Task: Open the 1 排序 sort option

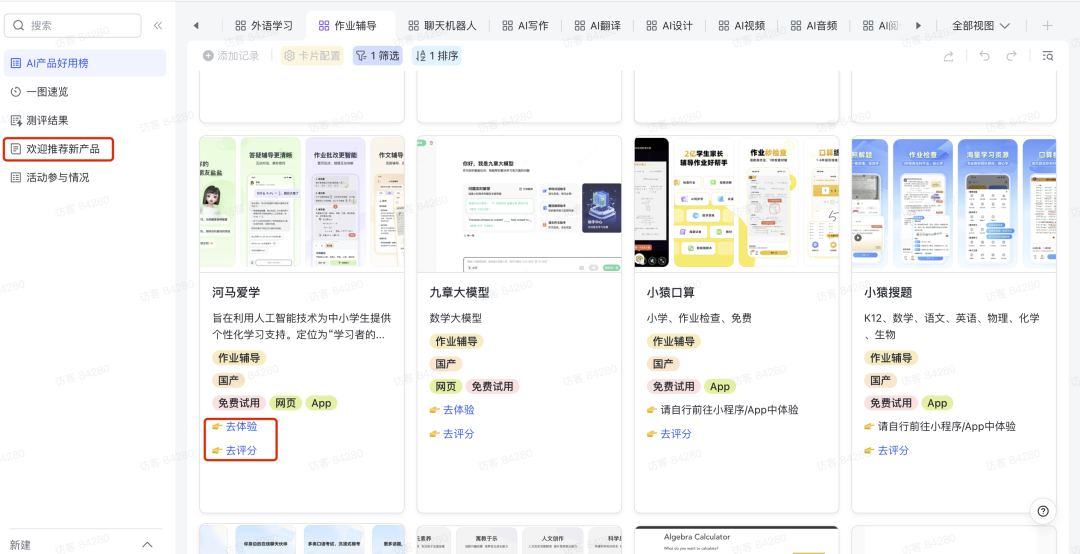Action: click(x=437, y=56)
